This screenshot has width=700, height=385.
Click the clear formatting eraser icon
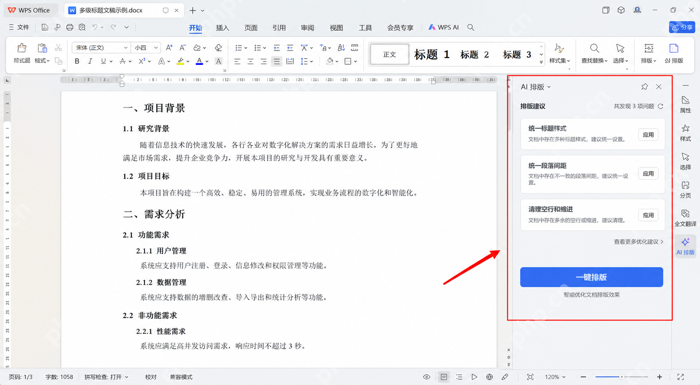218,48
